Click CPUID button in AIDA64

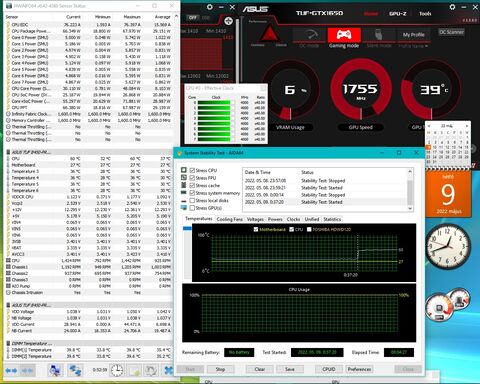click(329, 369)
